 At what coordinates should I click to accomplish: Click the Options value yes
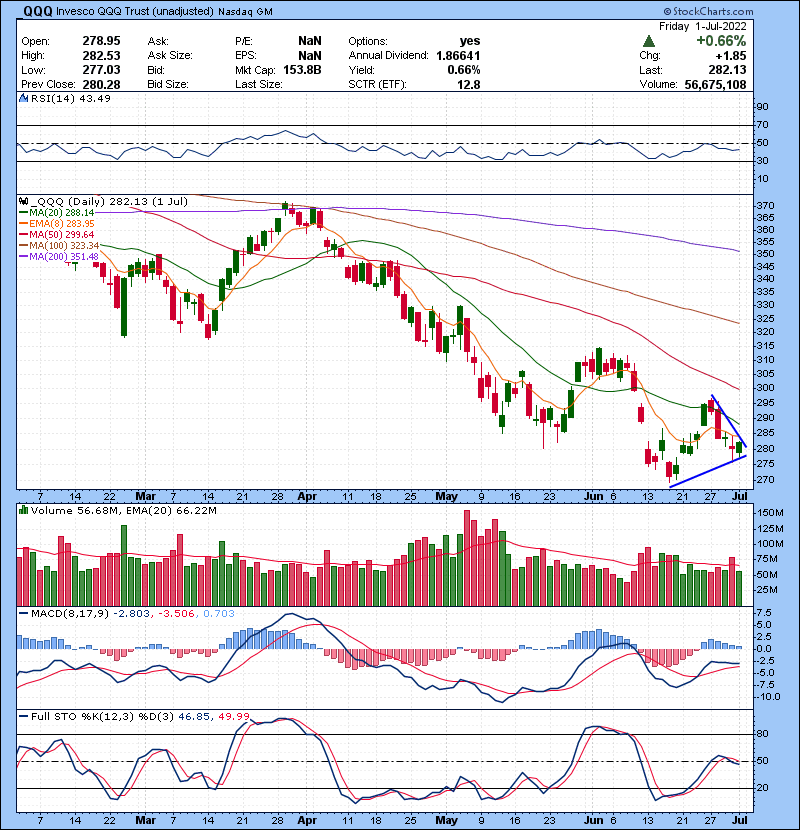[470, 41]
